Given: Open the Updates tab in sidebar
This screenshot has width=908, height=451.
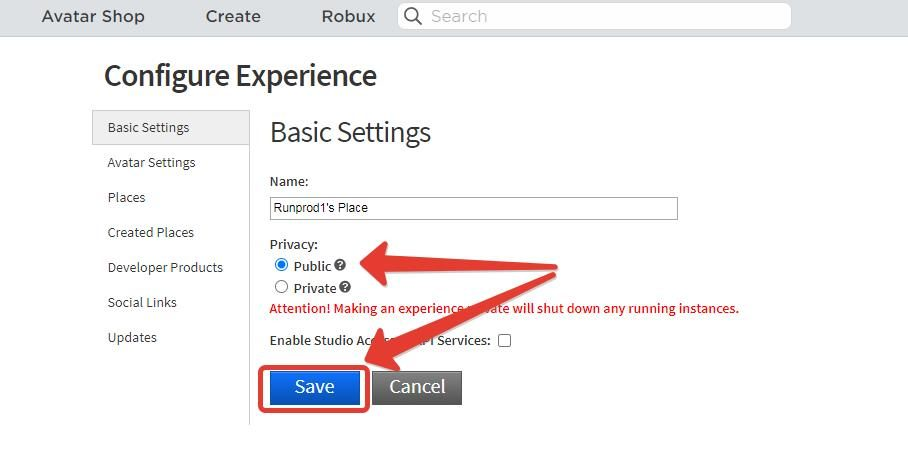Looking at the screenshot, I should coord(132,338).
